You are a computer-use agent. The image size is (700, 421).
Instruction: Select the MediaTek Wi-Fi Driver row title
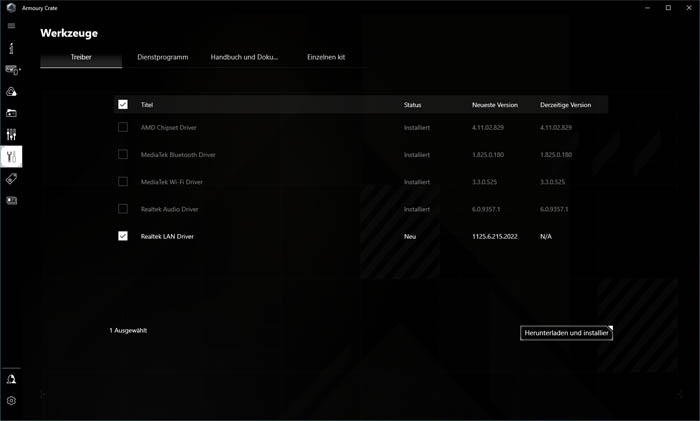click(x=171, y=182)
